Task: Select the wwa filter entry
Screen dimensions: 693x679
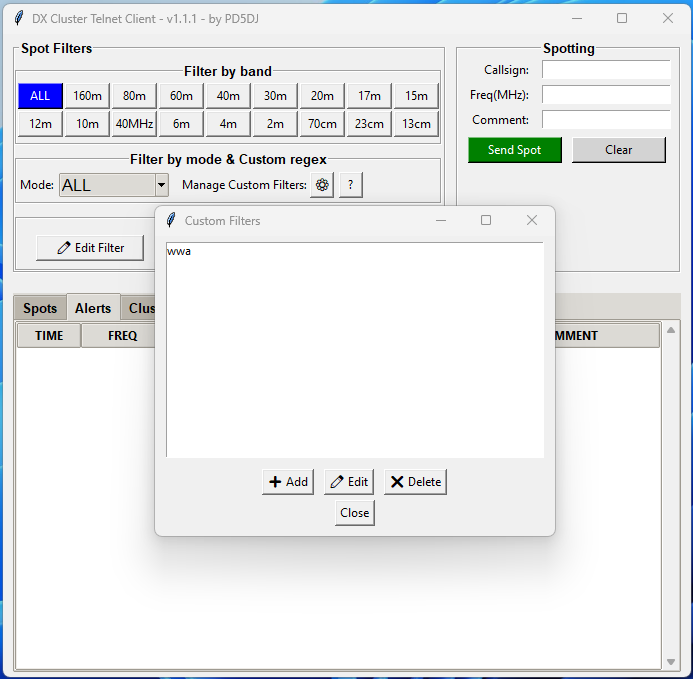Action: (x=180, y=252)
